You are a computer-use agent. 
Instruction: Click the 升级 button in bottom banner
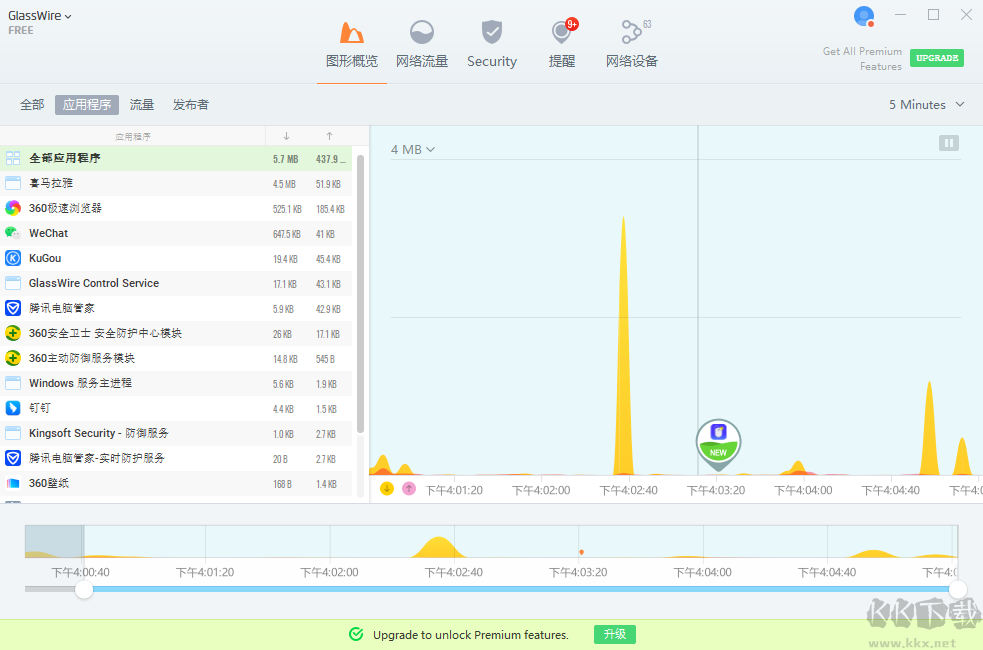(615, 635)
